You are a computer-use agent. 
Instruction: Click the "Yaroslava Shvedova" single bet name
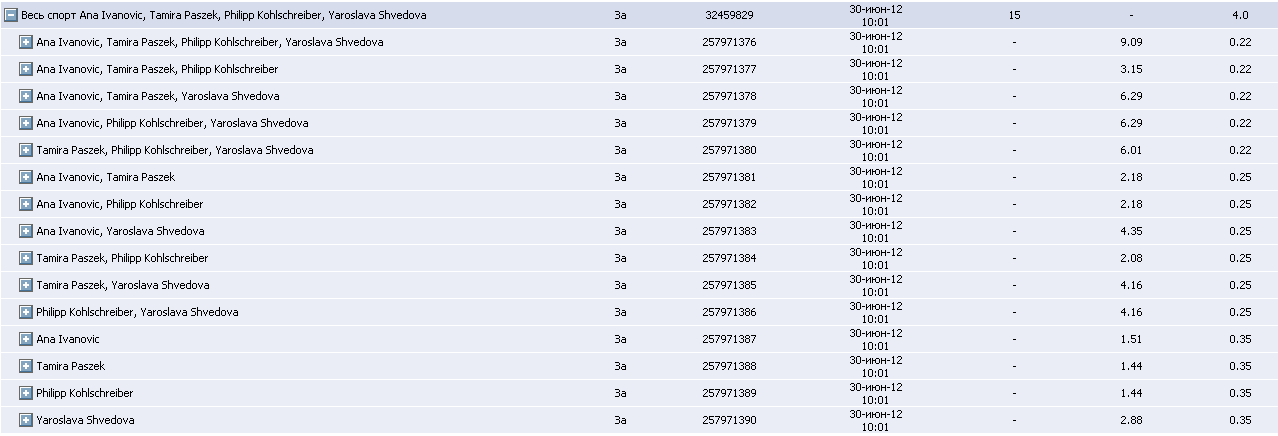pyautogui.click(x=85, y=421)
